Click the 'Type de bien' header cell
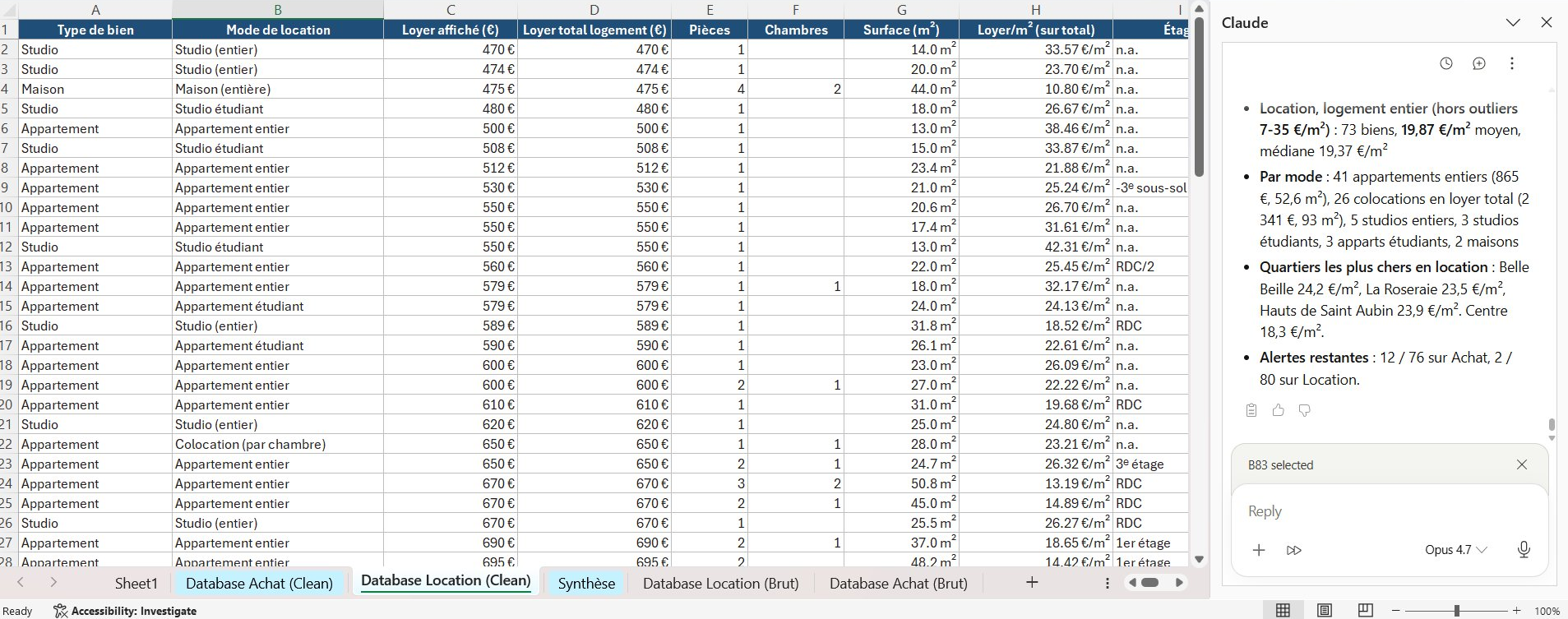Image resolution: width=1568 pixels, height=619 pixels. 95,30
